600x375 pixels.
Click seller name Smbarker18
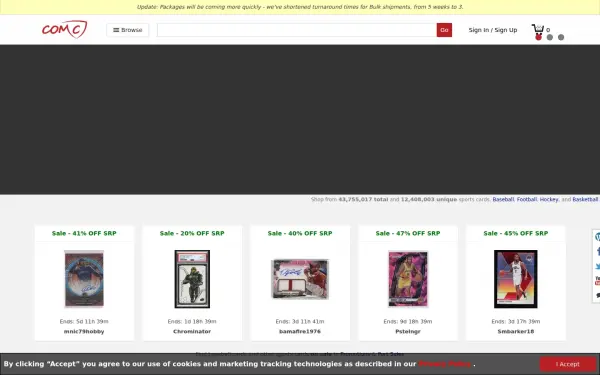click(516, 331)
